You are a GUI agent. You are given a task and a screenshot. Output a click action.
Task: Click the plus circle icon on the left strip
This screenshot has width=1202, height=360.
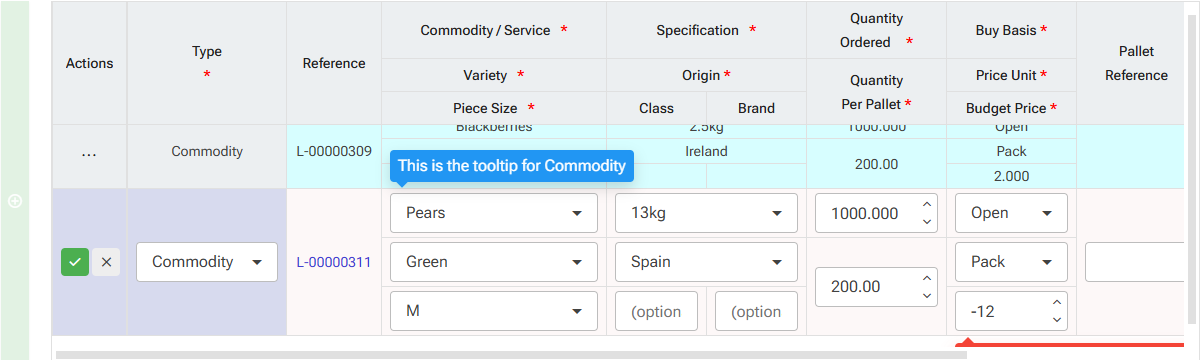(15, 201)
